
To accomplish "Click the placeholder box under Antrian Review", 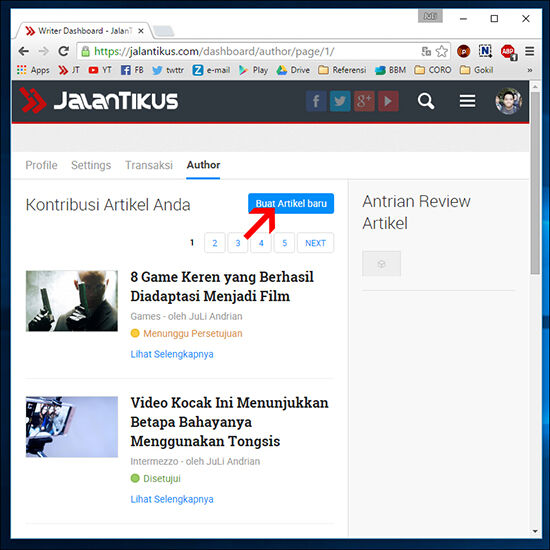I will (382, 263).
